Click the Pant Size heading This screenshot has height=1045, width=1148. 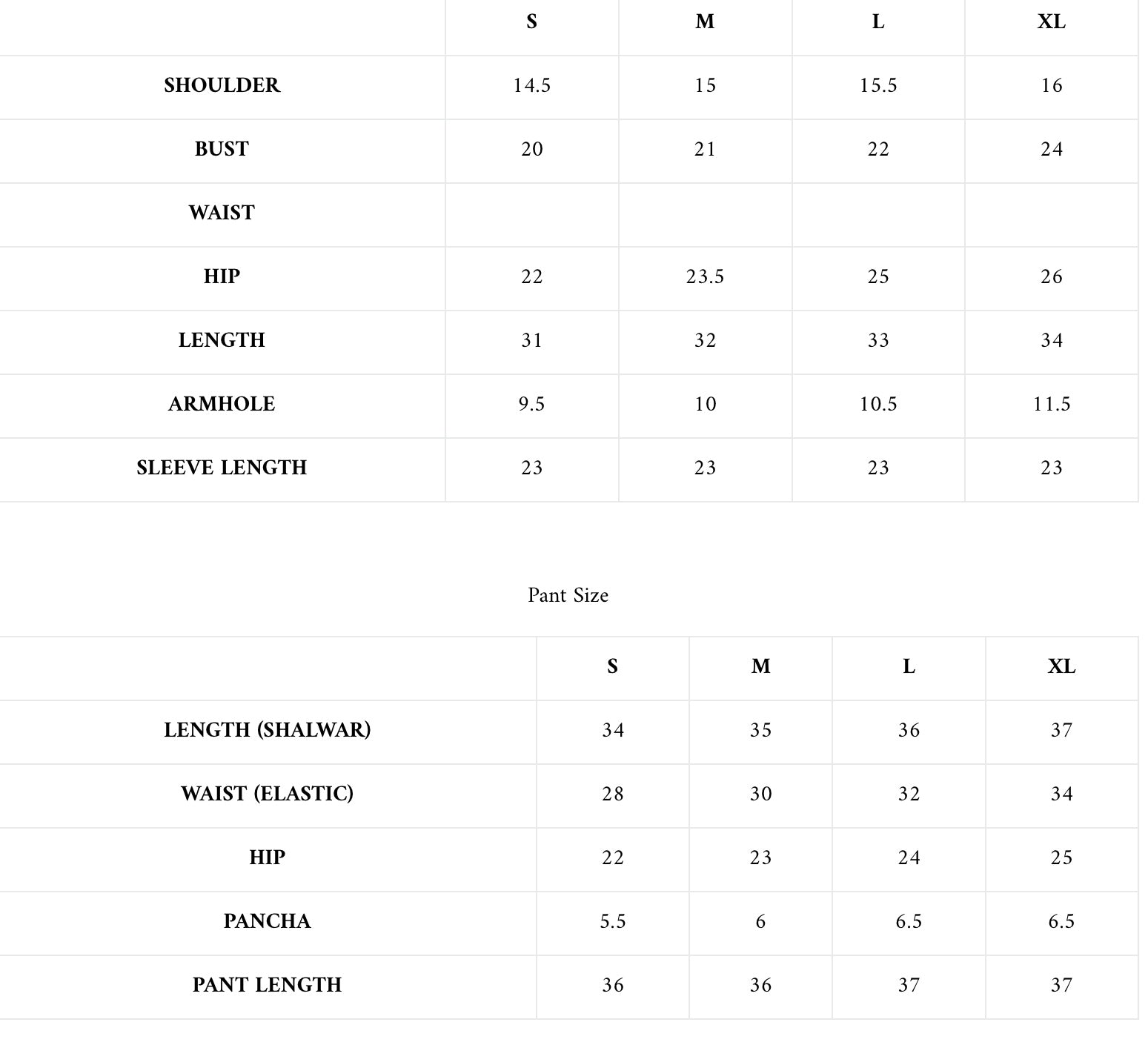[x=568, y=595]
